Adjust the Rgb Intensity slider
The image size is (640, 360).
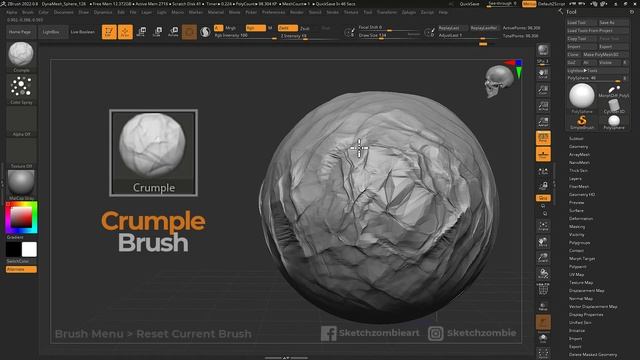click(x=245, y=36)
